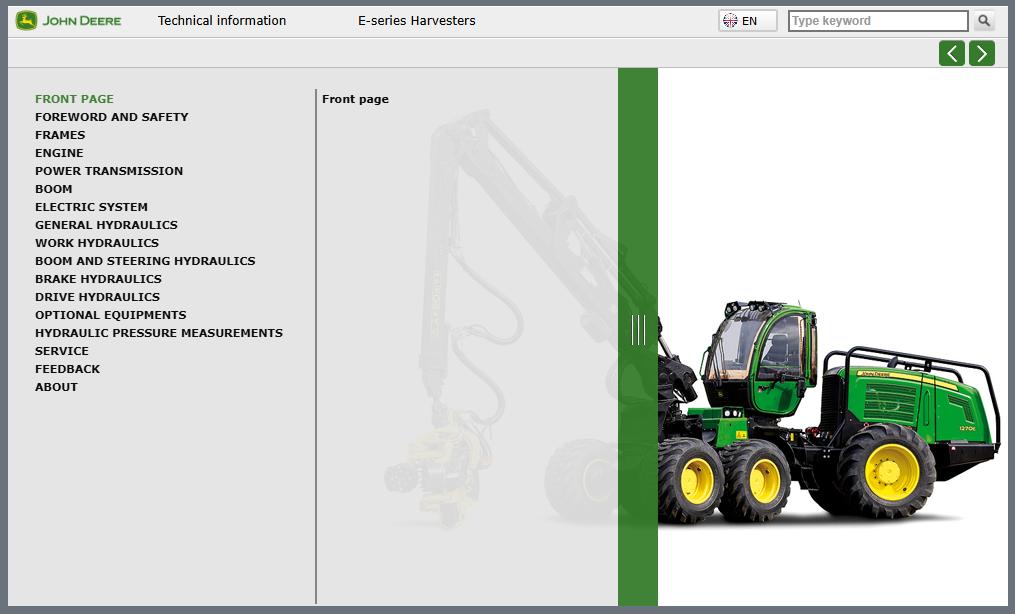Open the Technical information menu
Screen dimensions: 1015x614
221,20
